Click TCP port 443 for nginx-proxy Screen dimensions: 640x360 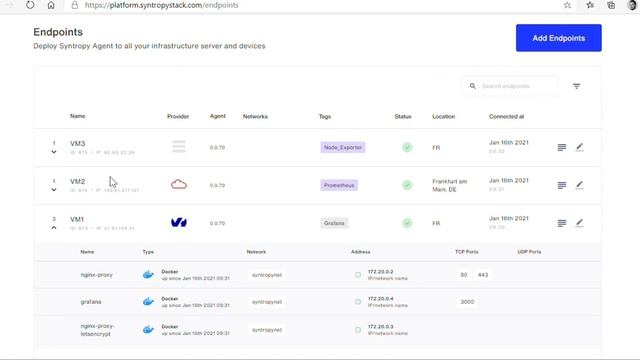pos(483,275)
